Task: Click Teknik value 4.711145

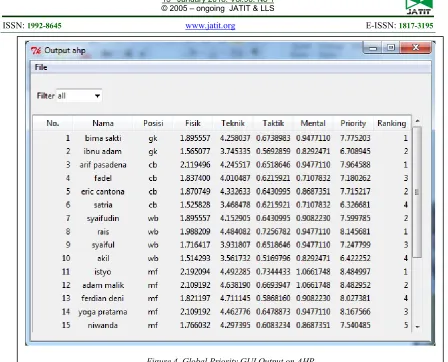Action: coord(235,298)
